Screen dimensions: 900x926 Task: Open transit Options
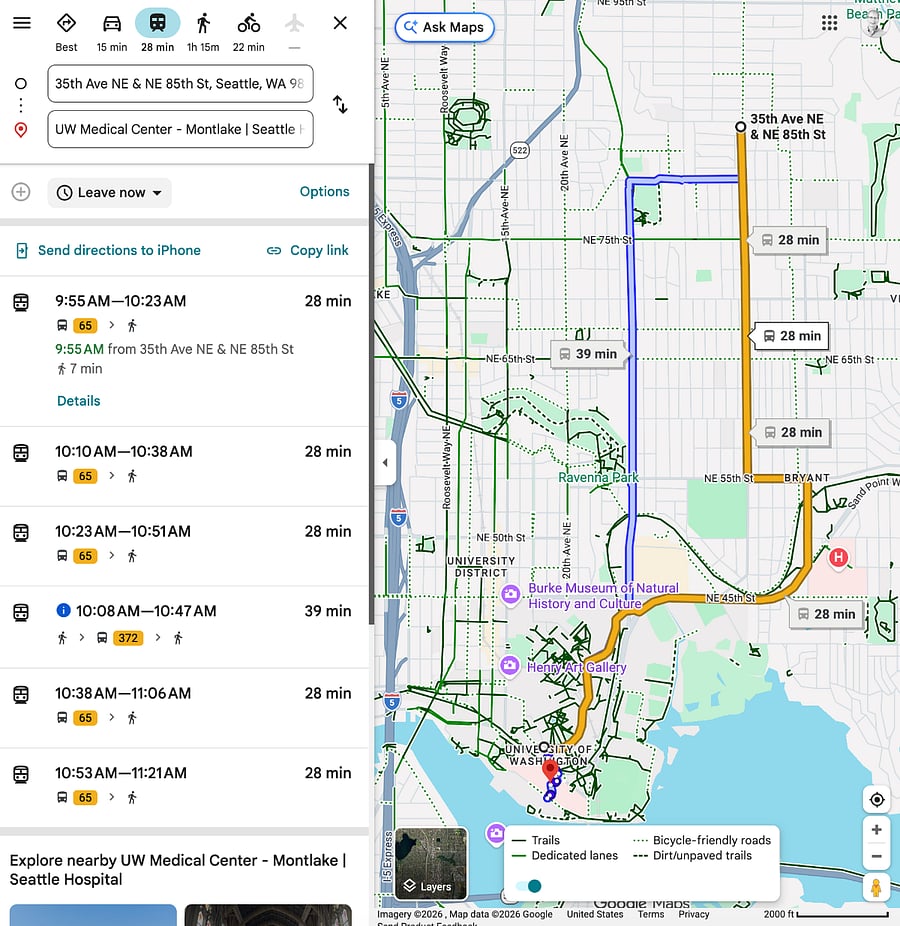click(x=324, y=191)
